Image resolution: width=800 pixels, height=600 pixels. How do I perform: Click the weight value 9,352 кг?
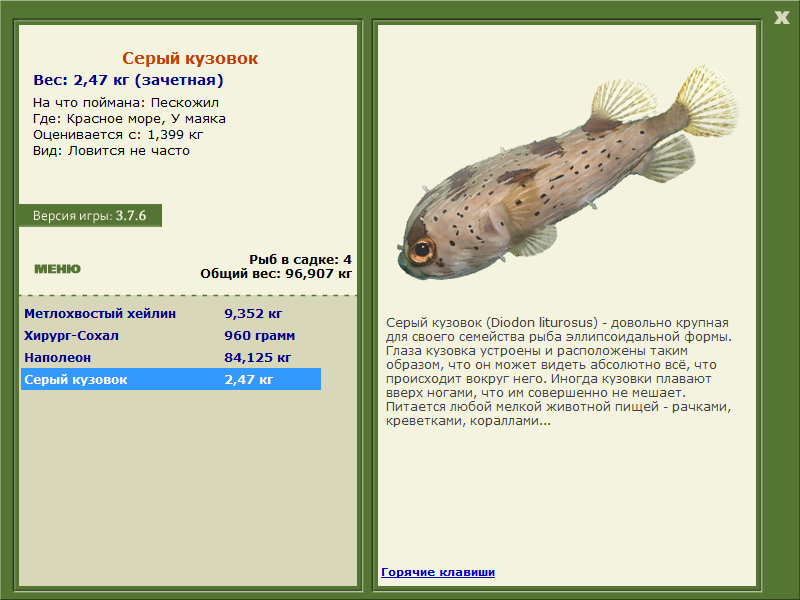[253, 313]
